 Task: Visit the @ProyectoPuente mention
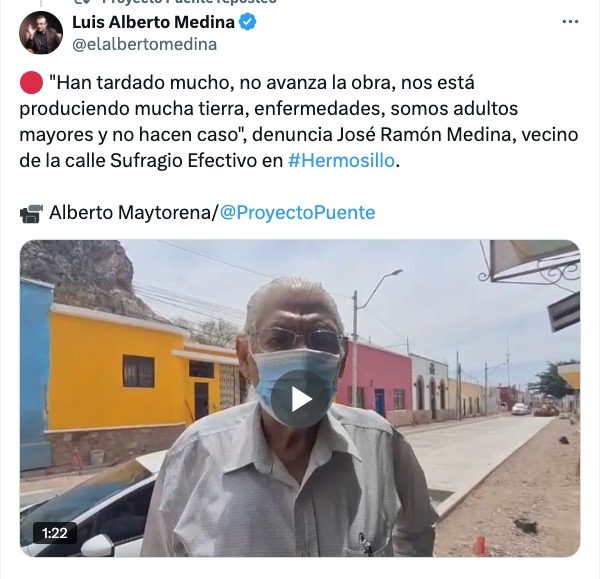[x=297, y=213]
